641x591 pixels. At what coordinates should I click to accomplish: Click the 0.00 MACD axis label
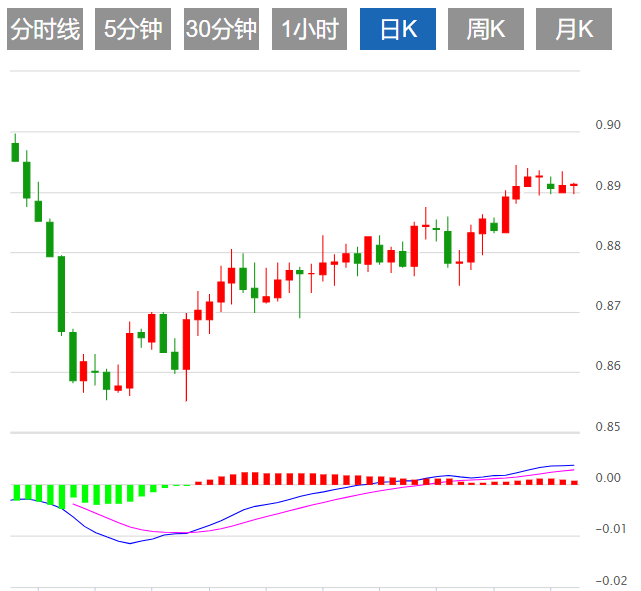(x=608, y=478)
